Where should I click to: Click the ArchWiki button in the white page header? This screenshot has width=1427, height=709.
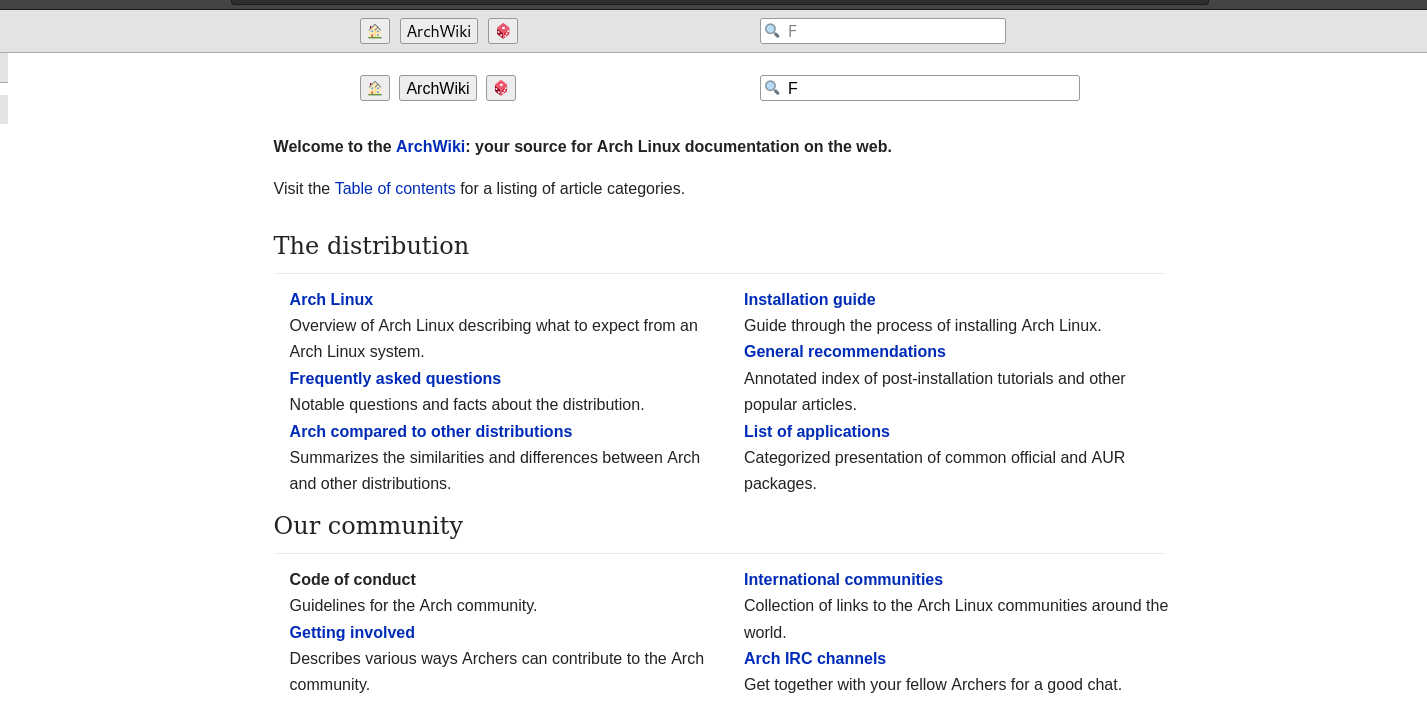pos(438,88)
